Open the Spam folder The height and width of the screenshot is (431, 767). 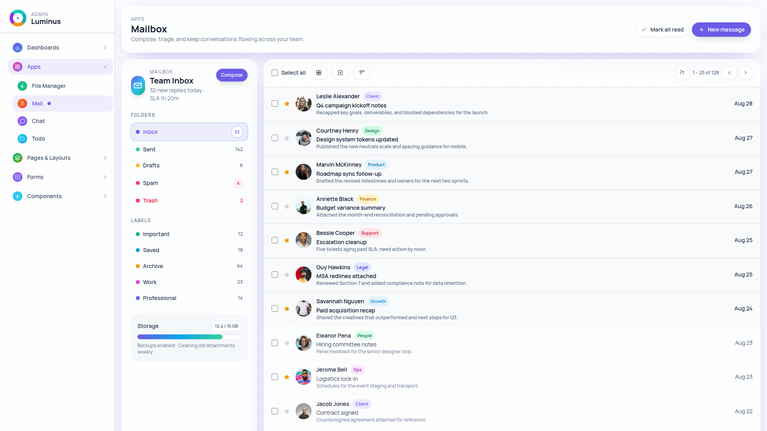coord(150,183)
